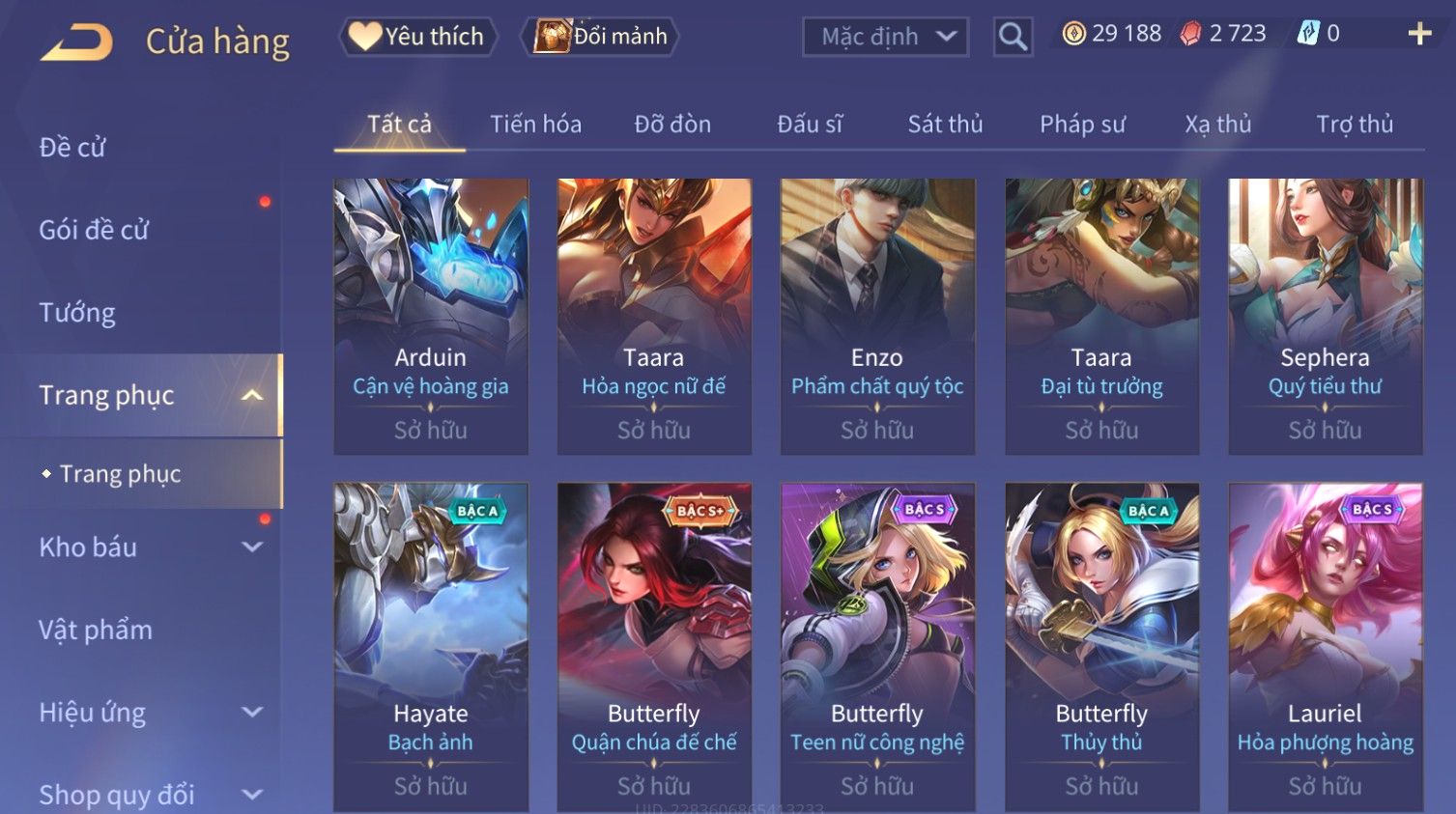Open the Mặc định sort dropdown
Screen dimensions: 1456x814
pos(885,37)
